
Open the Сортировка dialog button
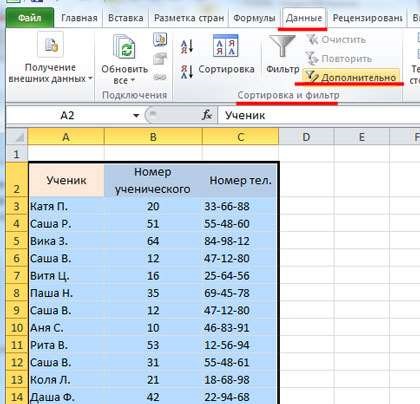[226, 53]
